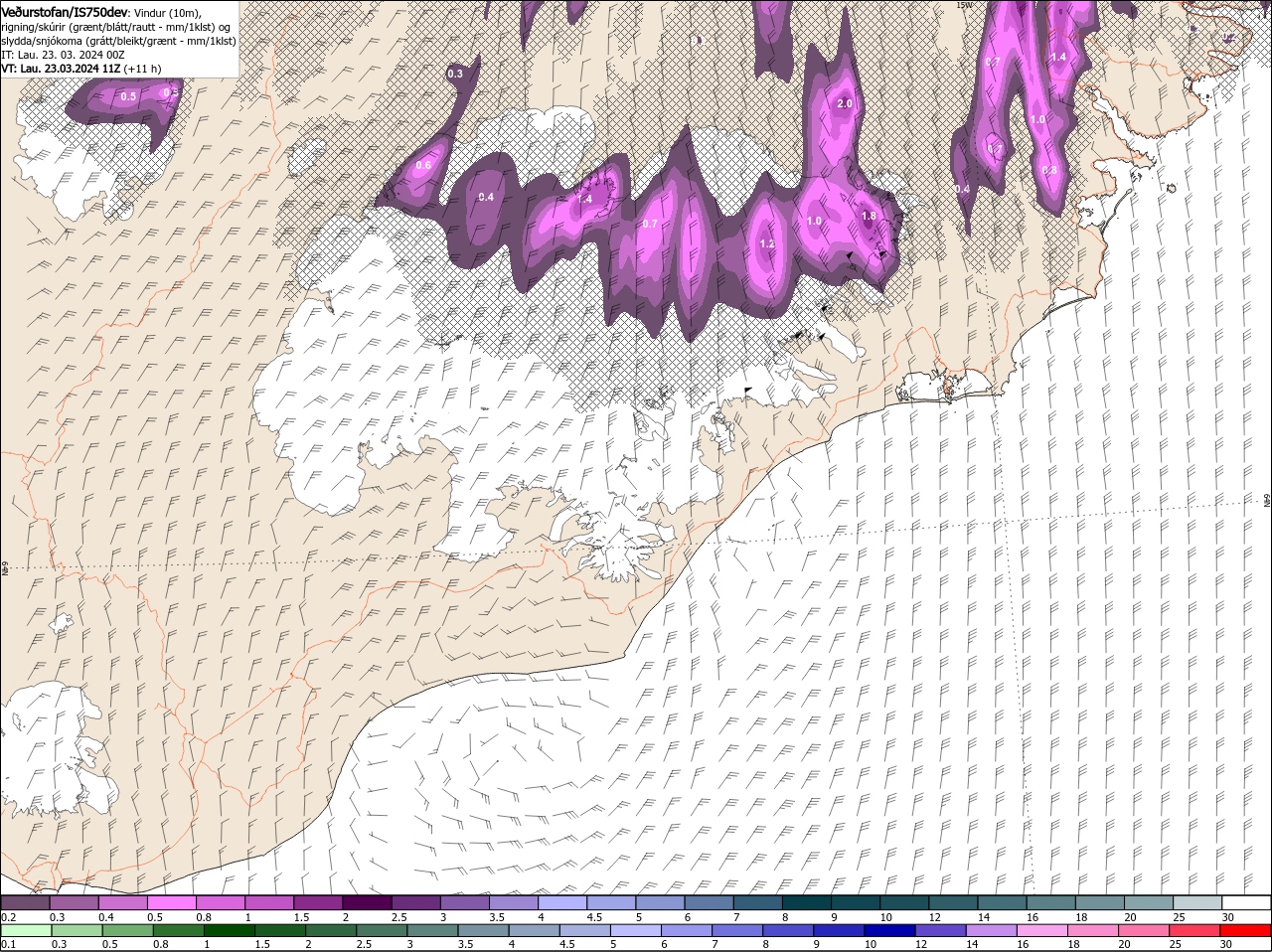Viewport: 1272px width, 952px height.
Task: Click the Veðurstofan/IS750dev title text
Action: [65, 11]
